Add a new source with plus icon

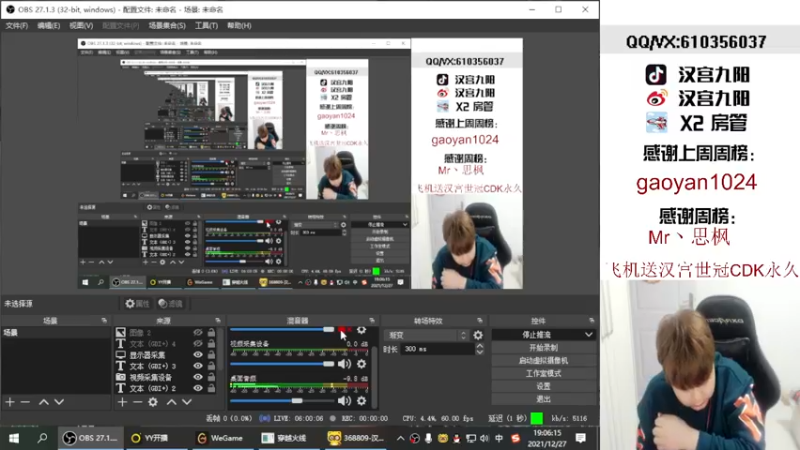pos(122,402)
